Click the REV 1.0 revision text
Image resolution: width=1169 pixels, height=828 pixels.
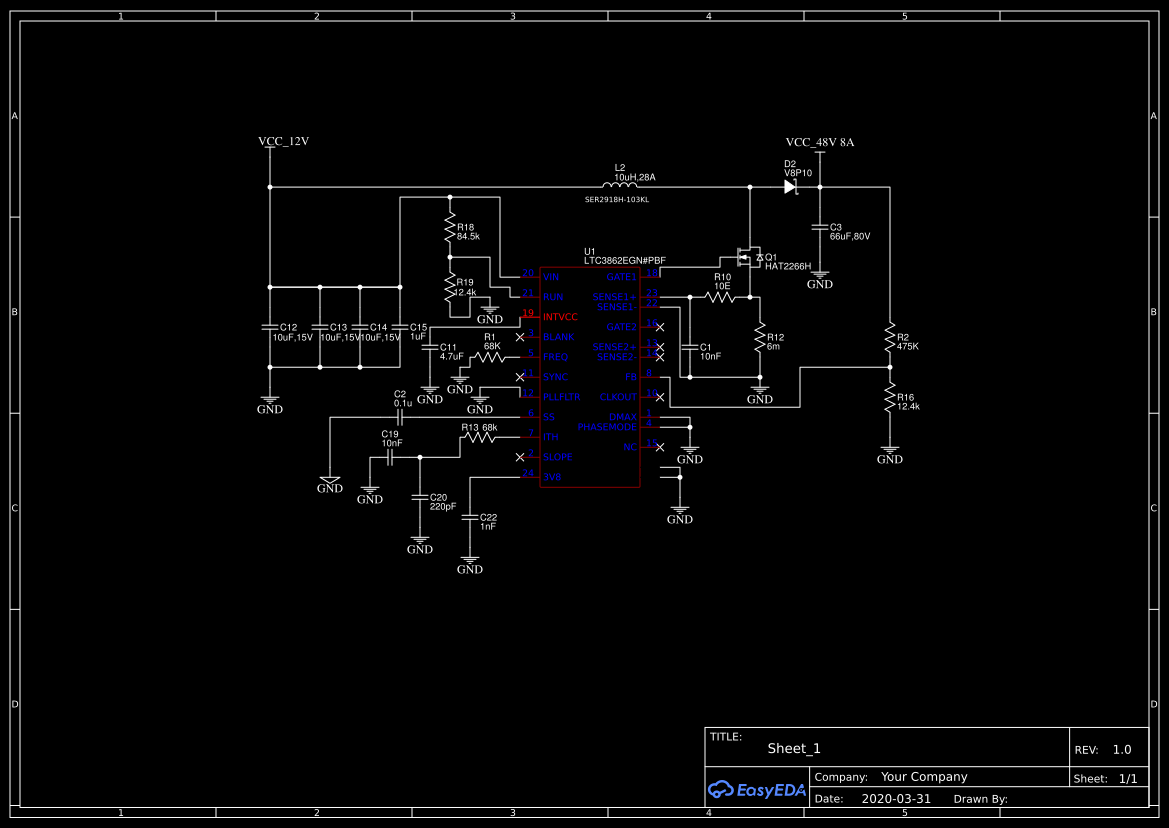1120,748
